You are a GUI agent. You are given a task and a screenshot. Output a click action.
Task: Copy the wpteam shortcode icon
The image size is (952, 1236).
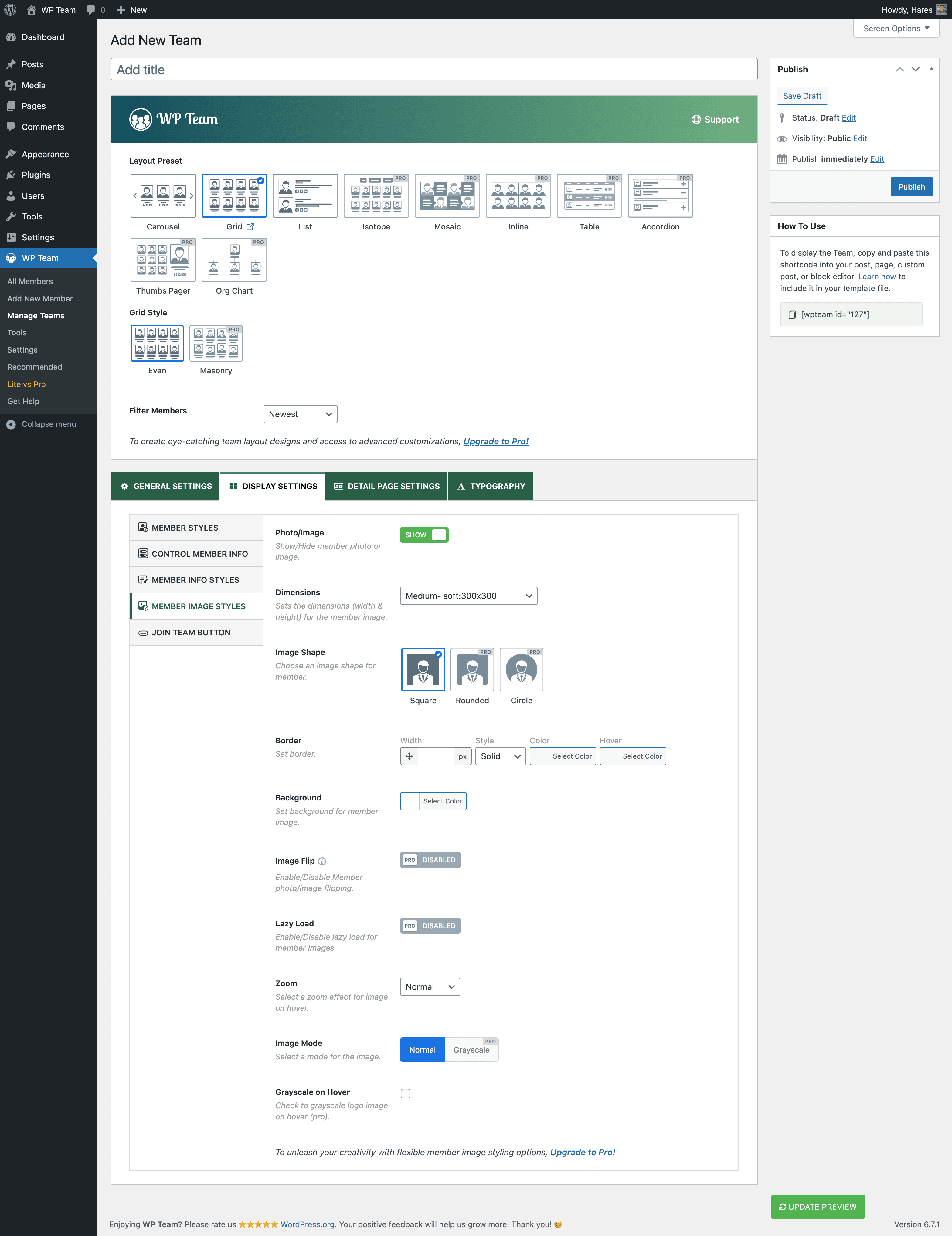(x=792, y=315)
